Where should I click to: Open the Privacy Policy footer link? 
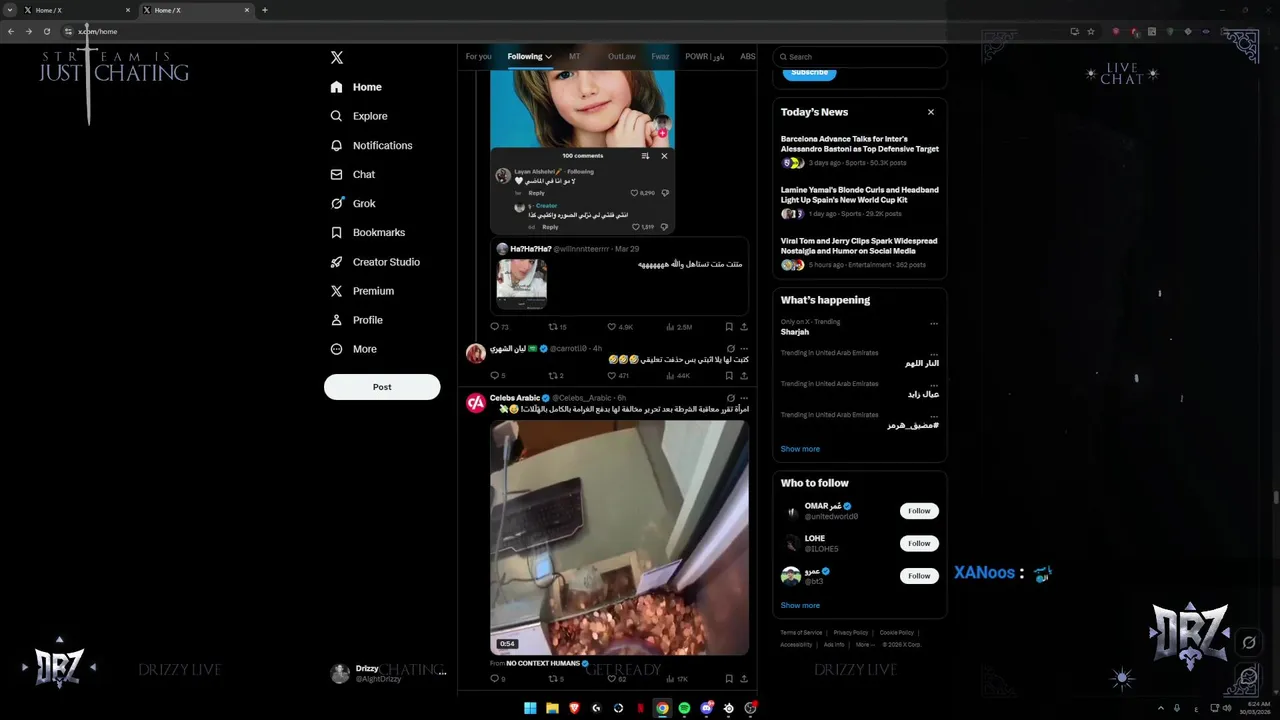pyautogui.click(x=851, y=633)
